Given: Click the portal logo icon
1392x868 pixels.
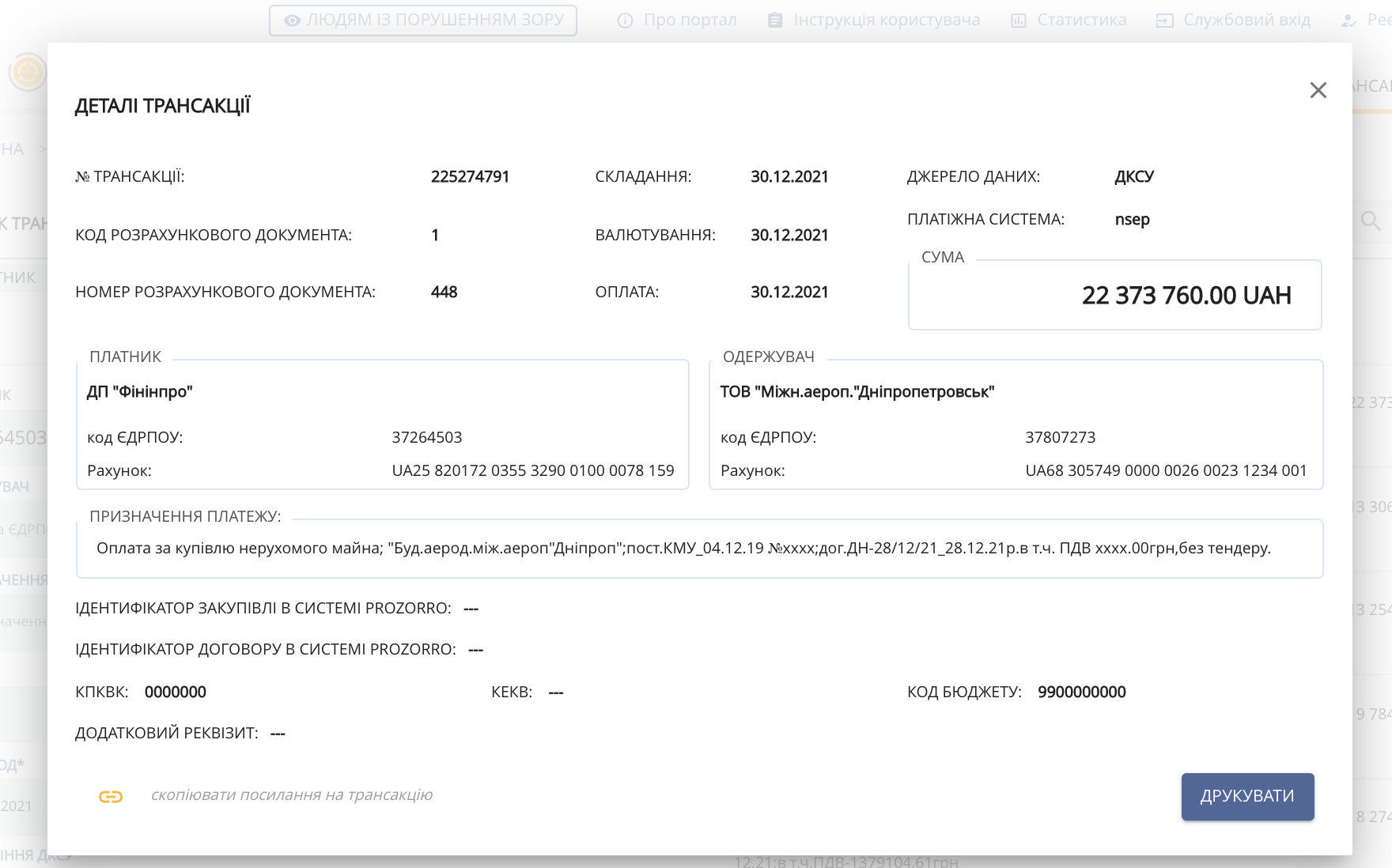Looking at the screenshot, I should coord(28,73).
